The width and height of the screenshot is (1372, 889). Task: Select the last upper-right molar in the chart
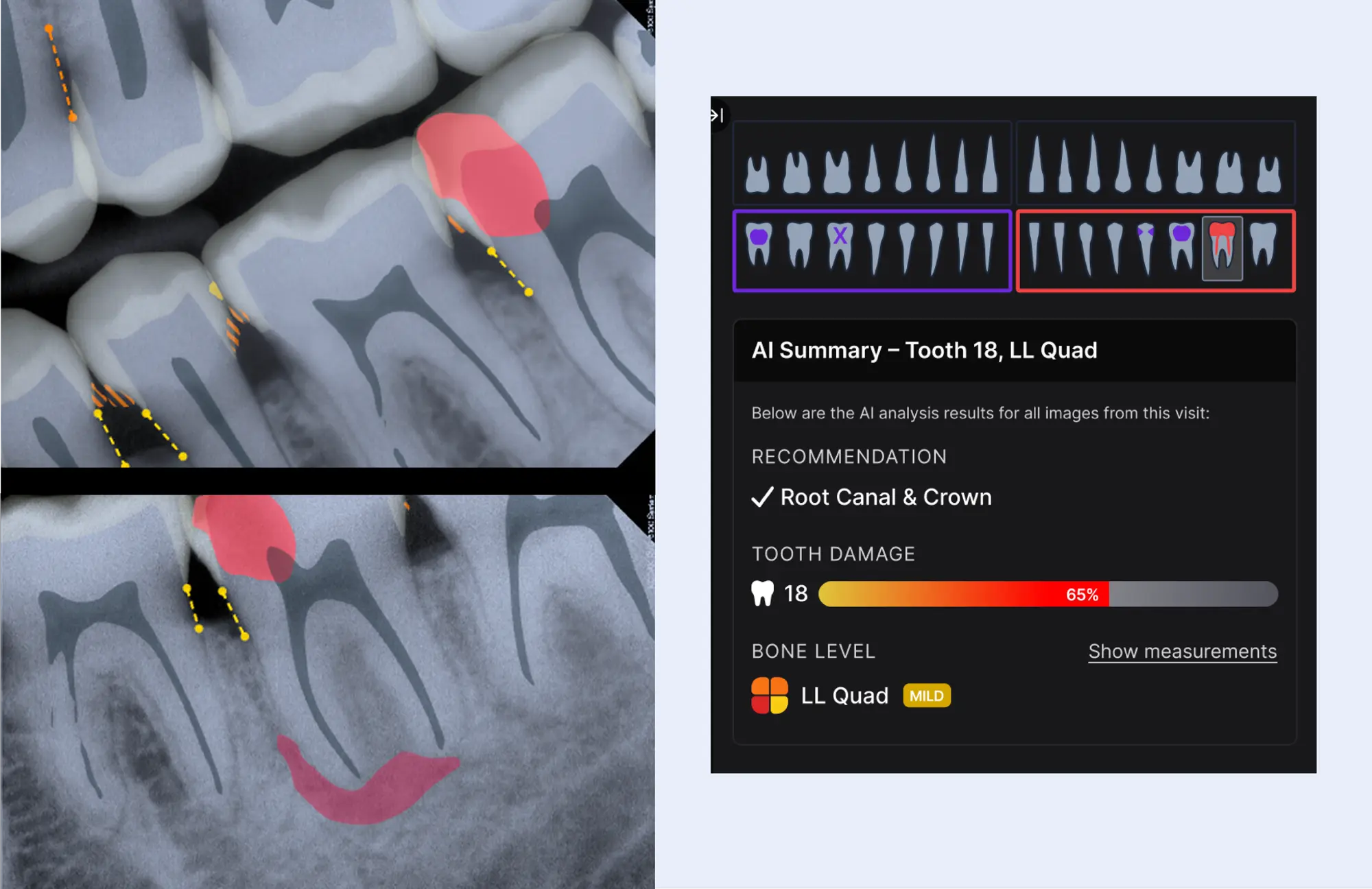tap(1269, 174)
